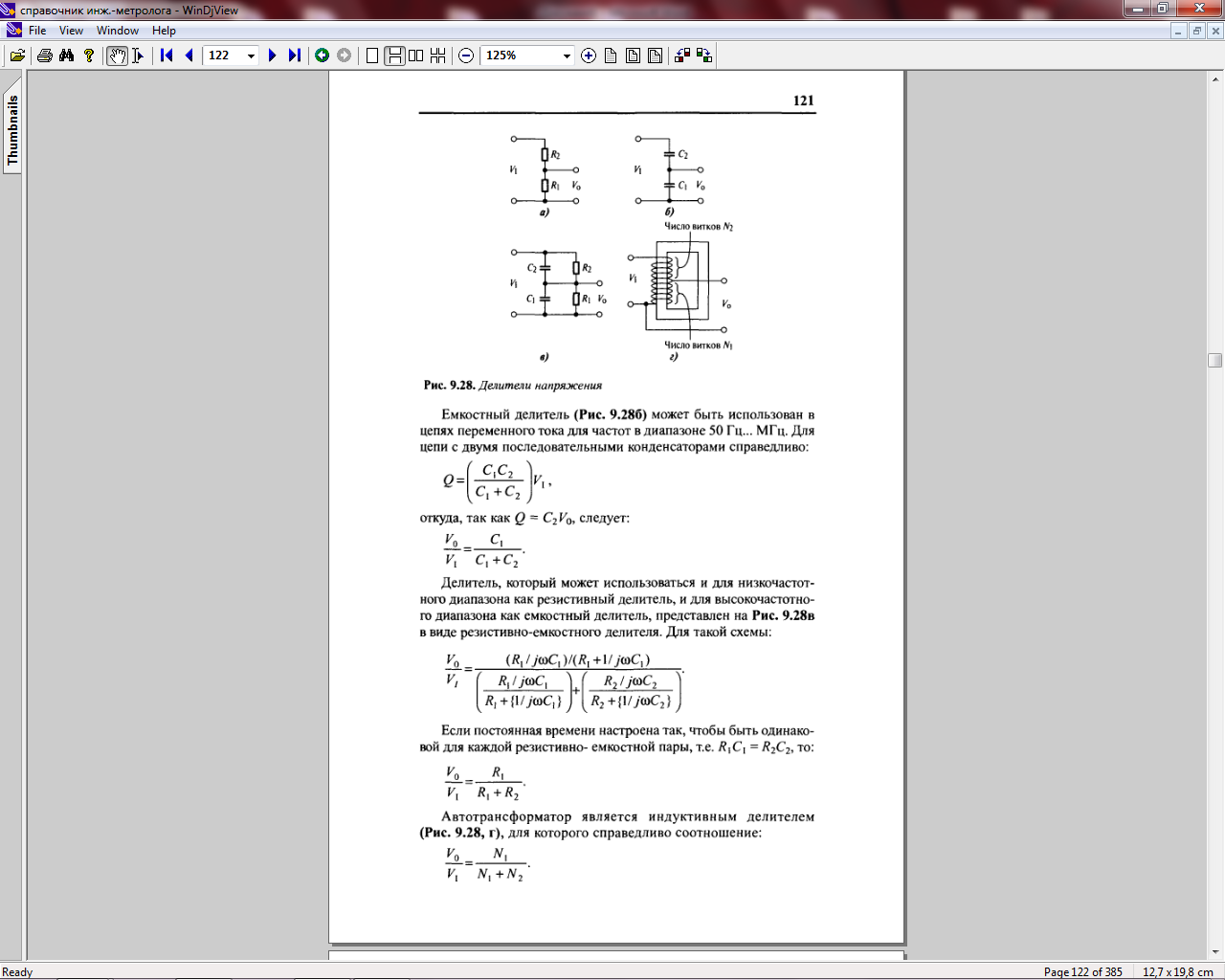Screen dimensions: 1225x980
Task: Minimize the WinDjView main window
Action: coord(1137,9)
